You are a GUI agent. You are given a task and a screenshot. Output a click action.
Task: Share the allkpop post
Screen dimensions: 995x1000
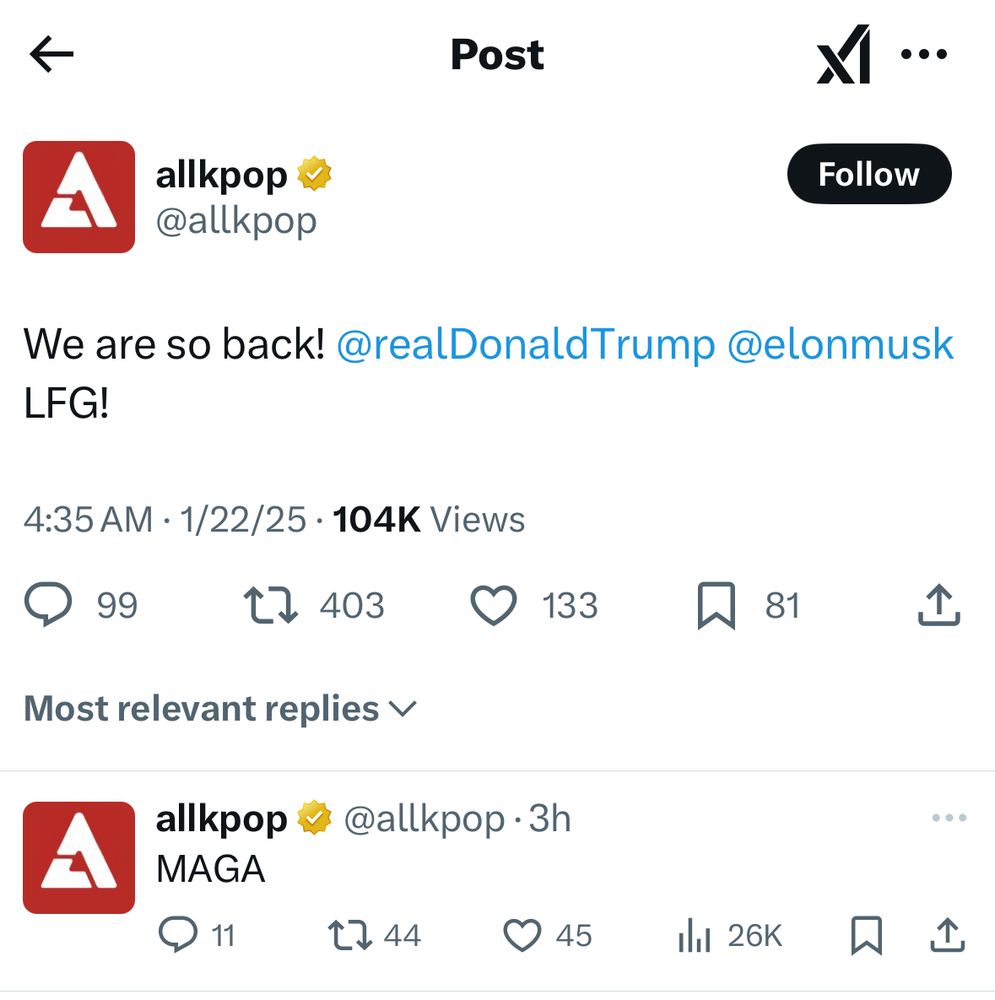938,605
